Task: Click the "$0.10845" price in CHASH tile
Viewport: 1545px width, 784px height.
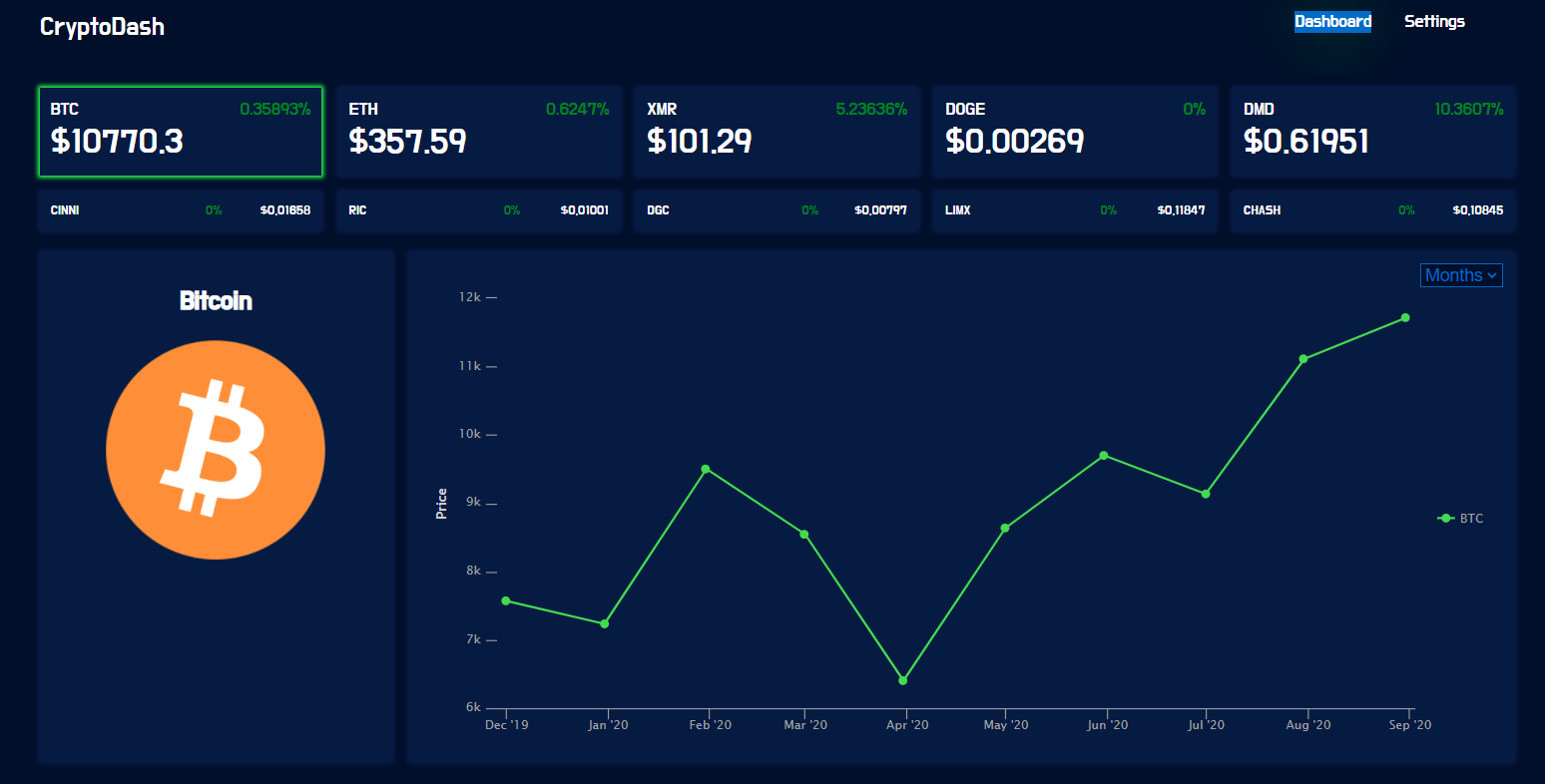Action: click(x=1478, y=210)
